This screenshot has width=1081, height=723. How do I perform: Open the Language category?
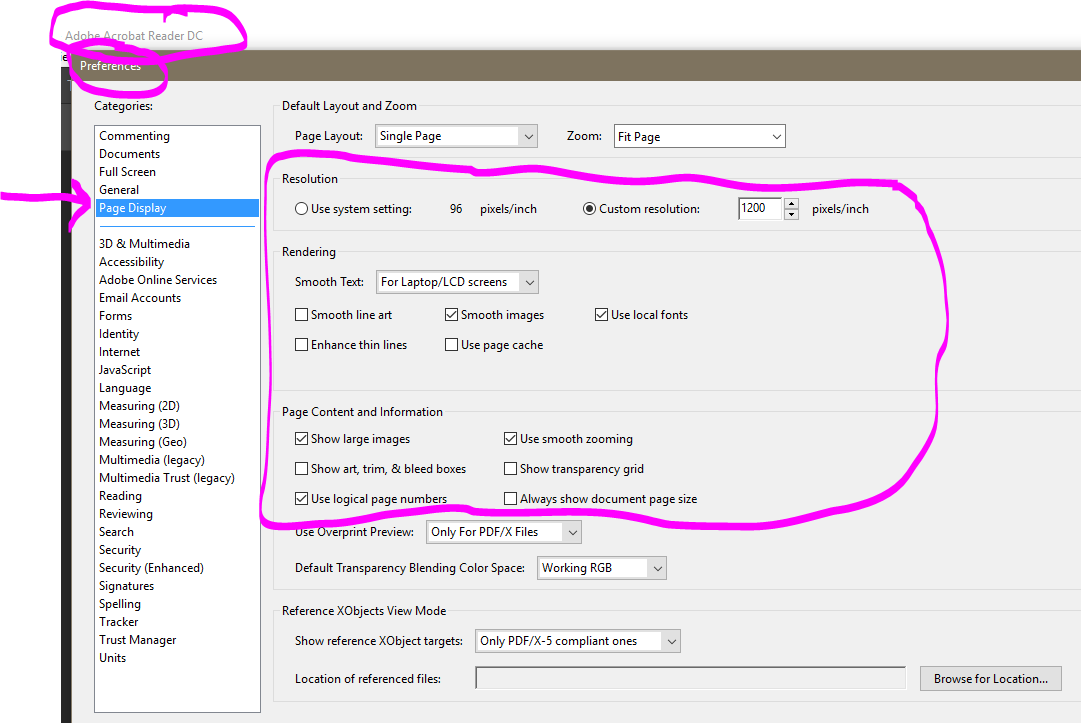tap(125, 388)
